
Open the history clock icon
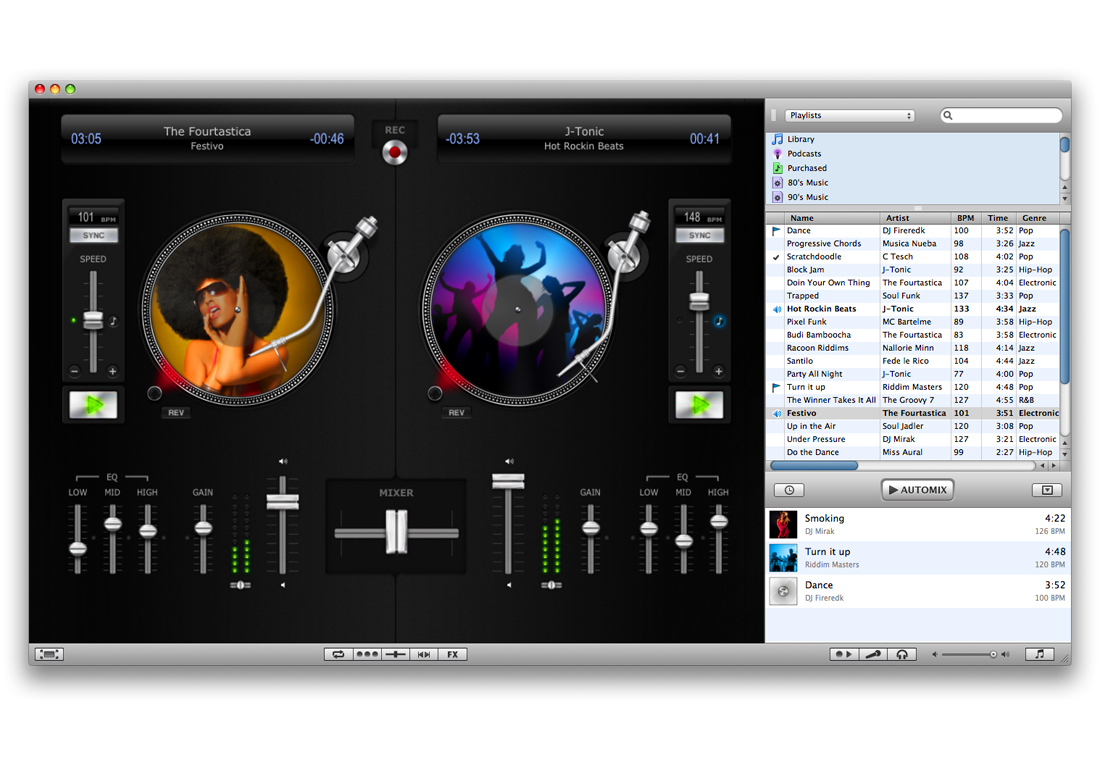click(x=789, y=490)
